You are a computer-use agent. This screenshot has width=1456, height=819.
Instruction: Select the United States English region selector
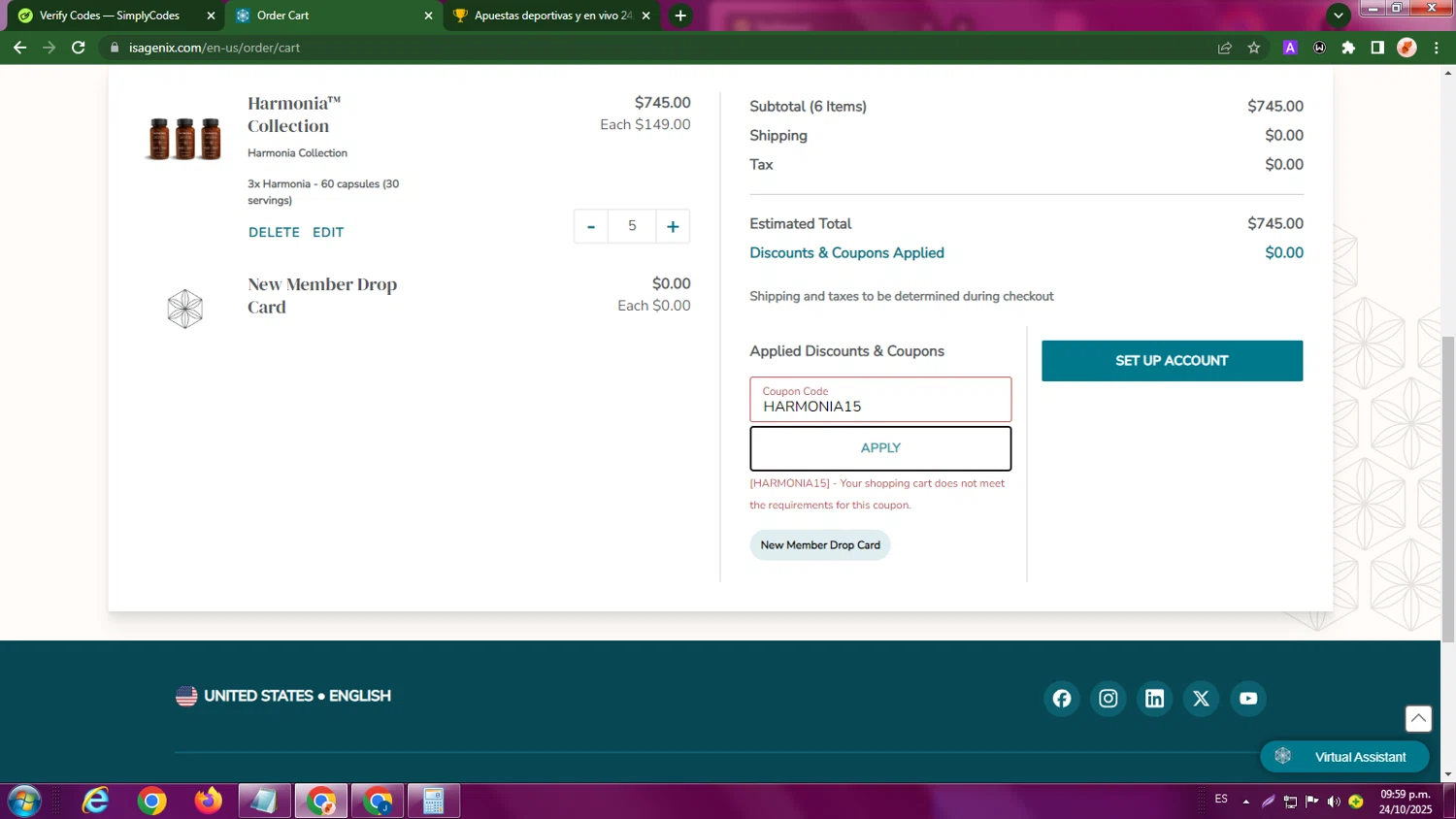click(283, 696)
